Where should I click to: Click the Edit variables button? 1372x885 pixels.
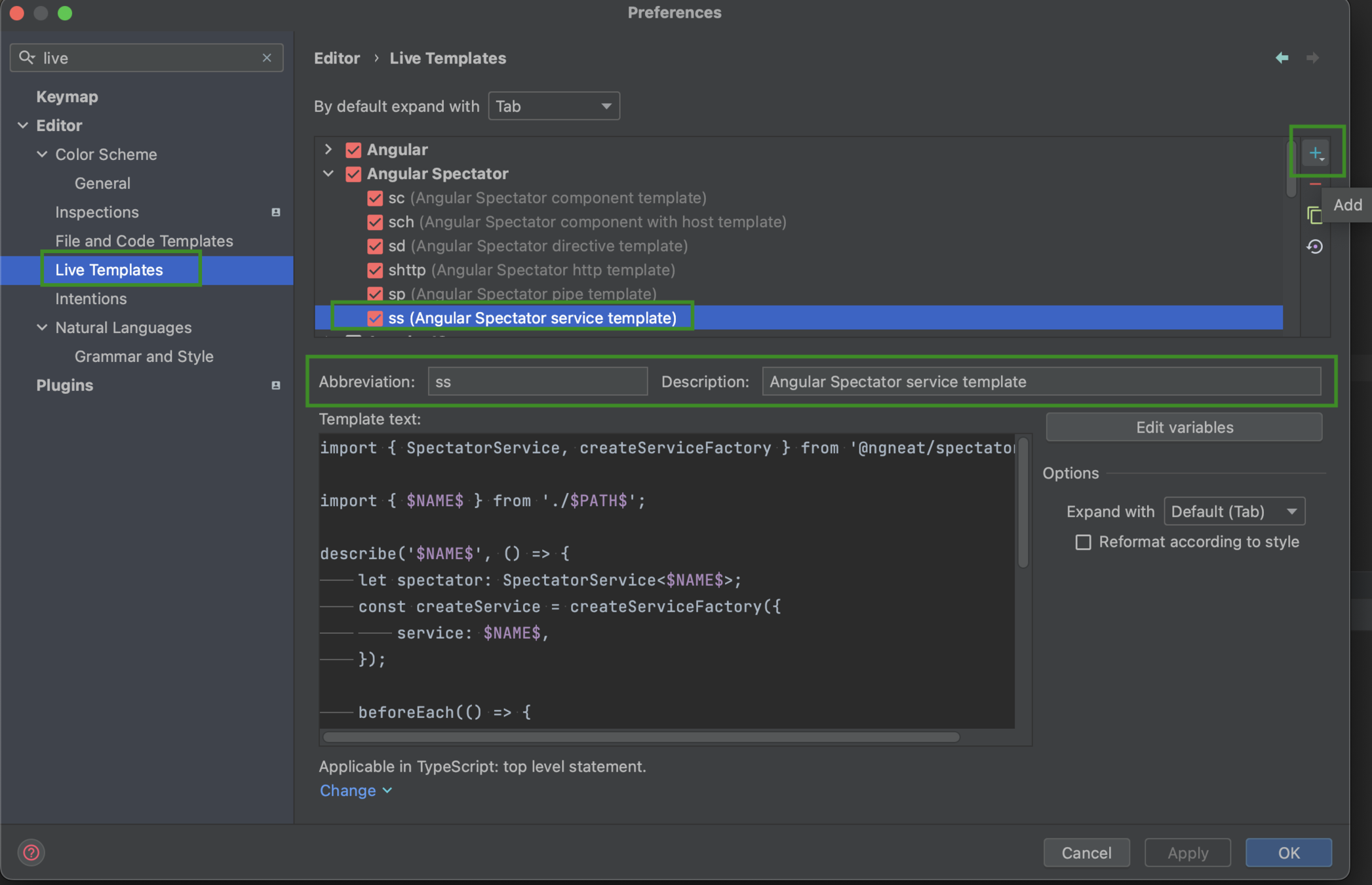pyautogui.click(x=1184, y=427)
